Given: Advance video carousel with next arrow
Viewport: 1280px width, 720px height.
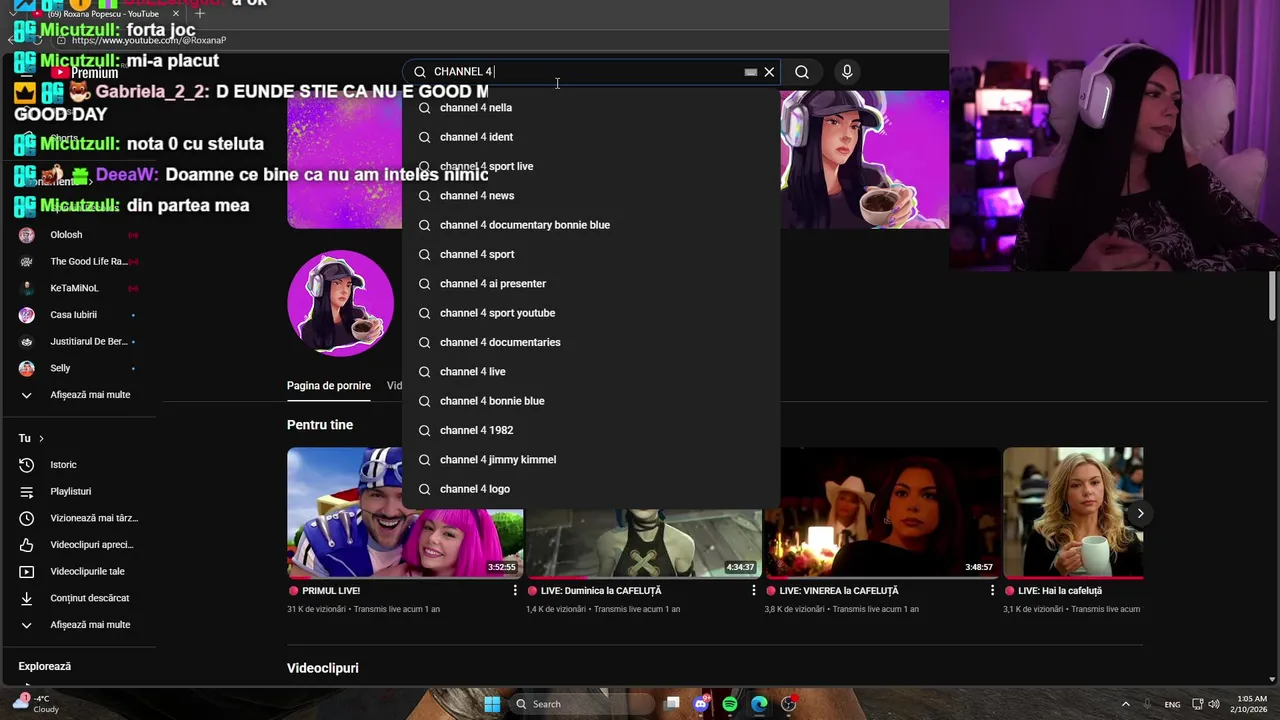Looking at the screenshot, I should tap(1140, 513).
